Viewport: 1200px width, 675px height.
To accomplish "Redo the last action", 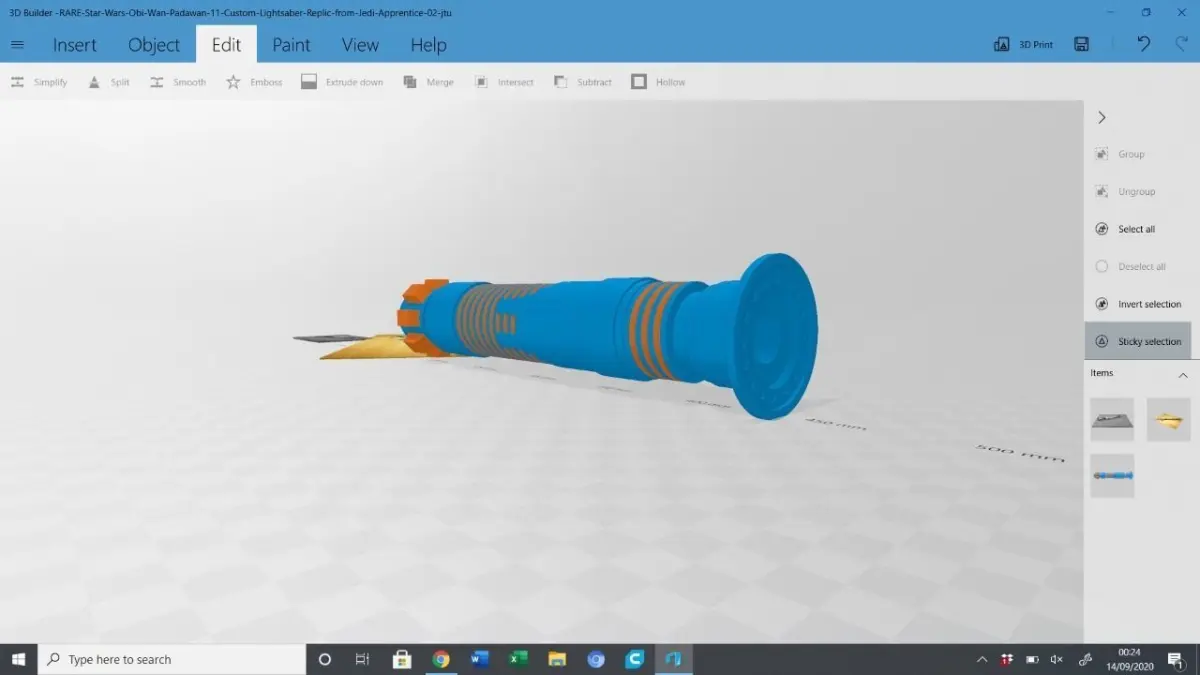I will (1181, 44).
